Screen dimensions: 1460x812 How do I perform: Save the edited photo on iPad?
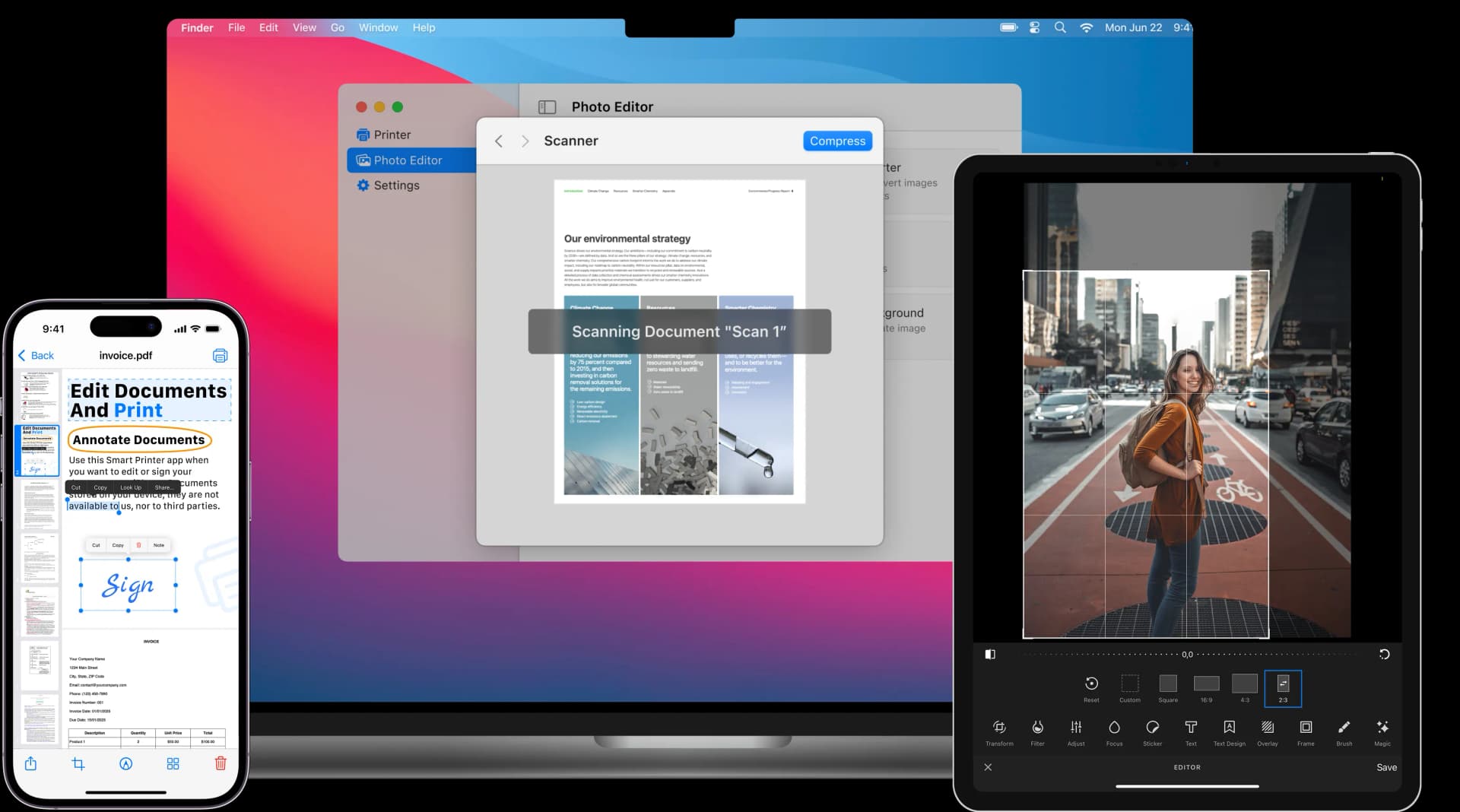1386,767
